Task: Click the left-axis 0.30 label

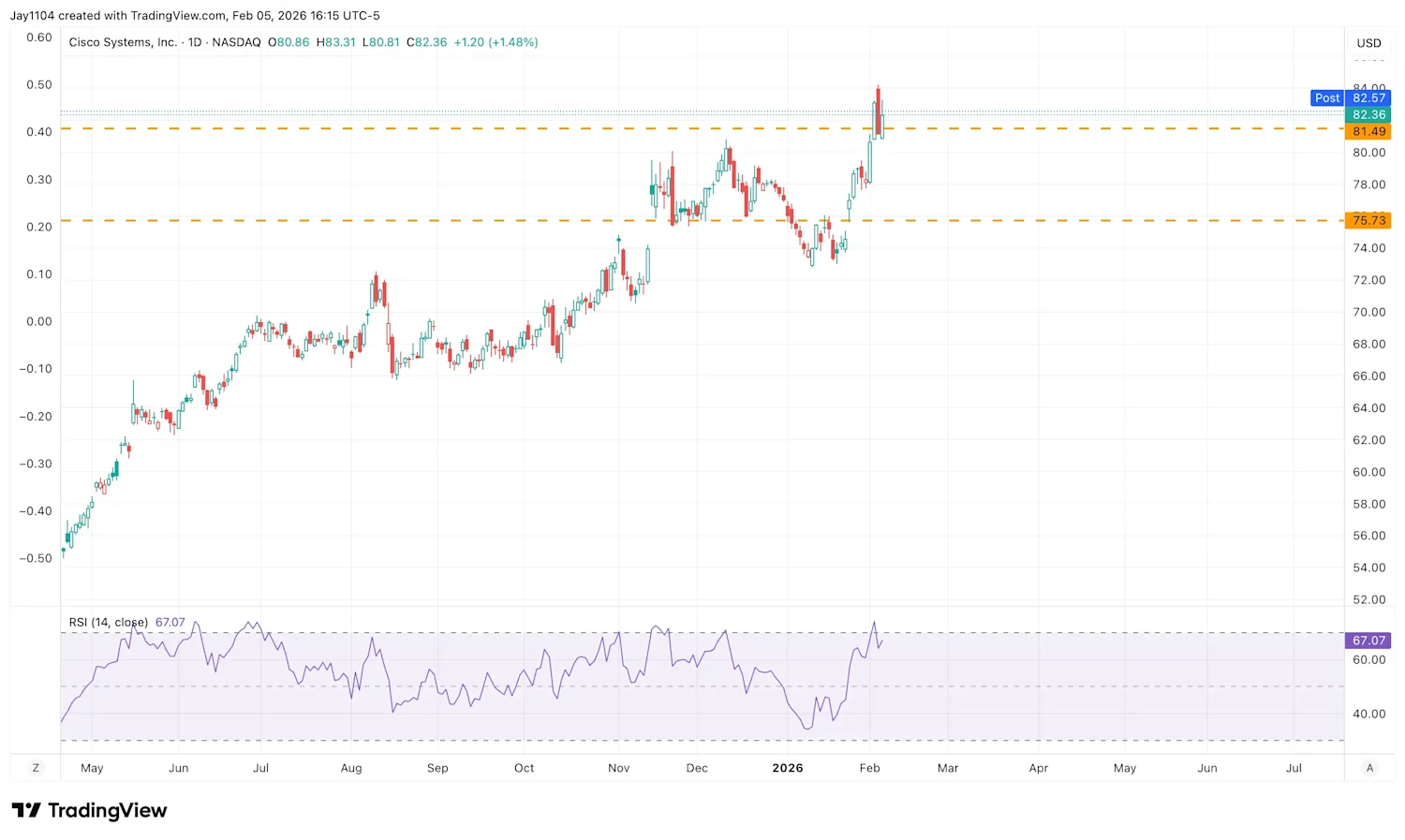Action: [39, 180]
